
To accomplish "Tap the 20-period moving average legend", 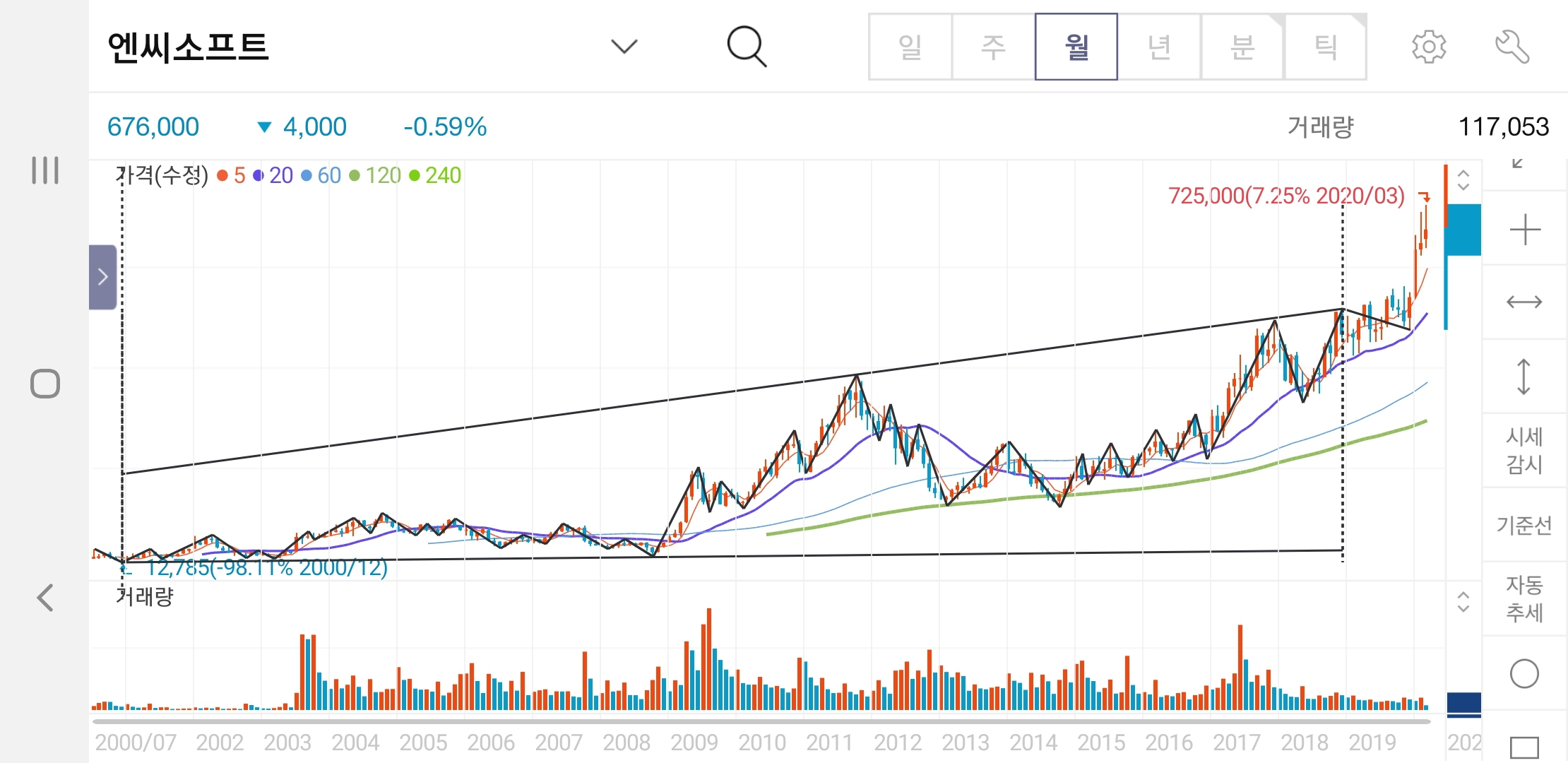I will click(273, 175).
